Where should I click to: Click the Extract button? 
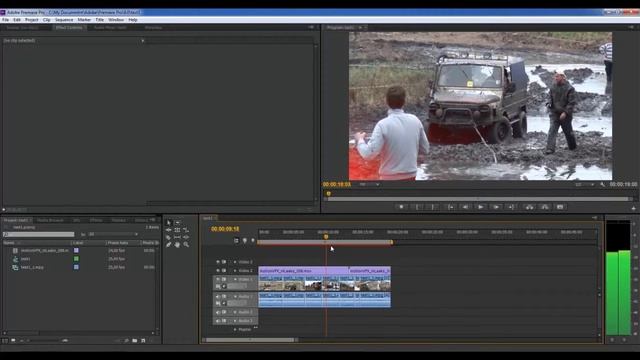click(545, 207)
